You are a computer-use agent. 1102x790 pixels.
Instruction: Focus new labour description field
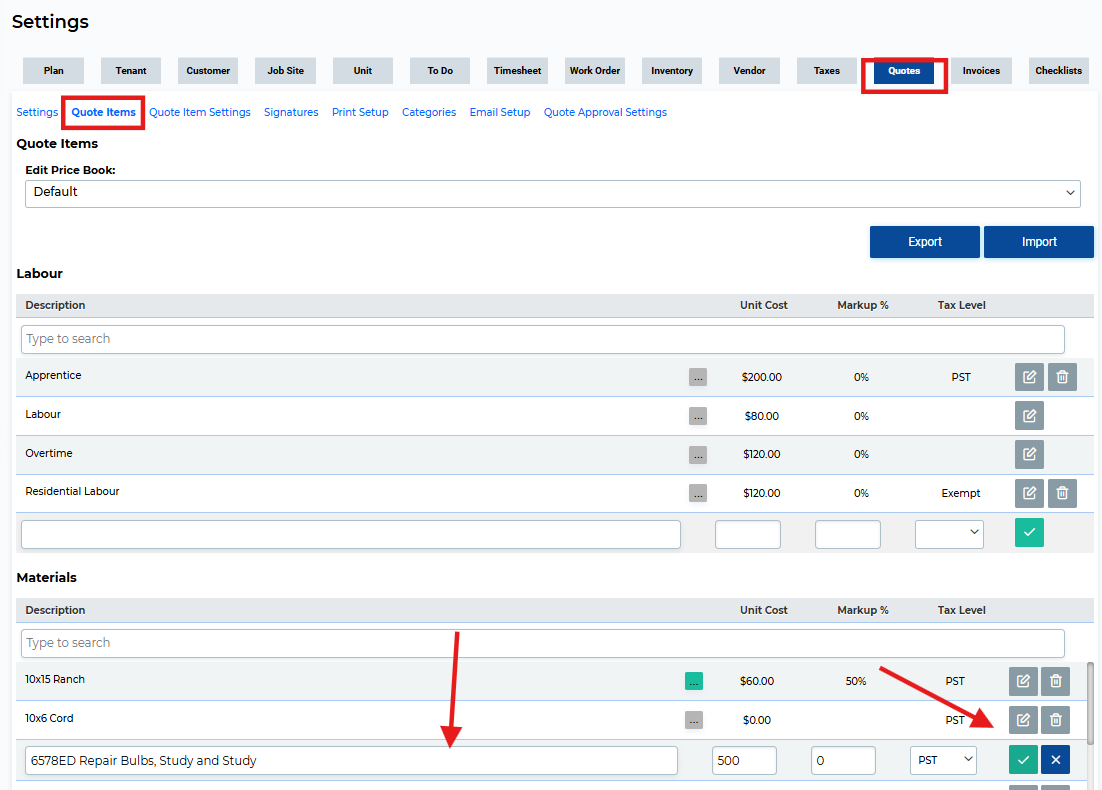click(x=351, y=534)
